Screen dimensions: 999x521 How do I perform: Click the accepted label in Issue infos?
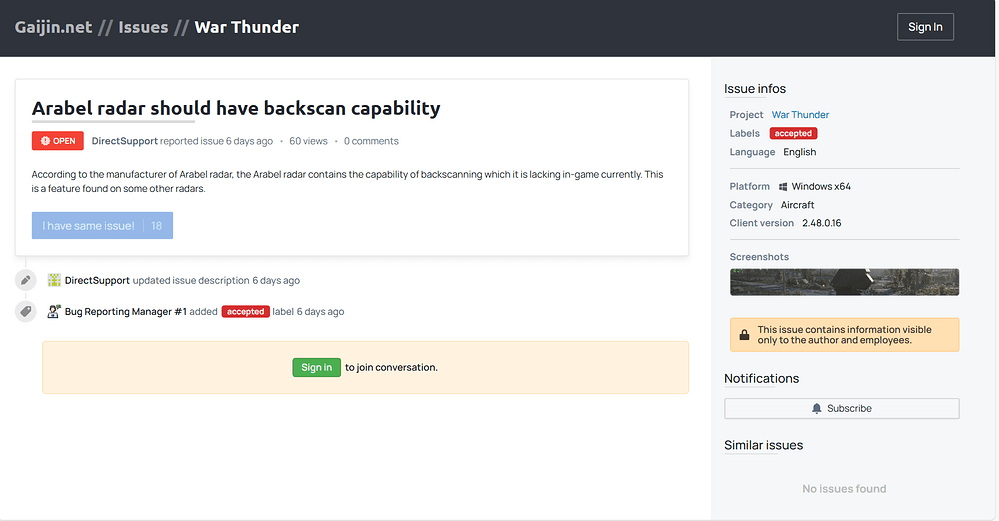793,133
